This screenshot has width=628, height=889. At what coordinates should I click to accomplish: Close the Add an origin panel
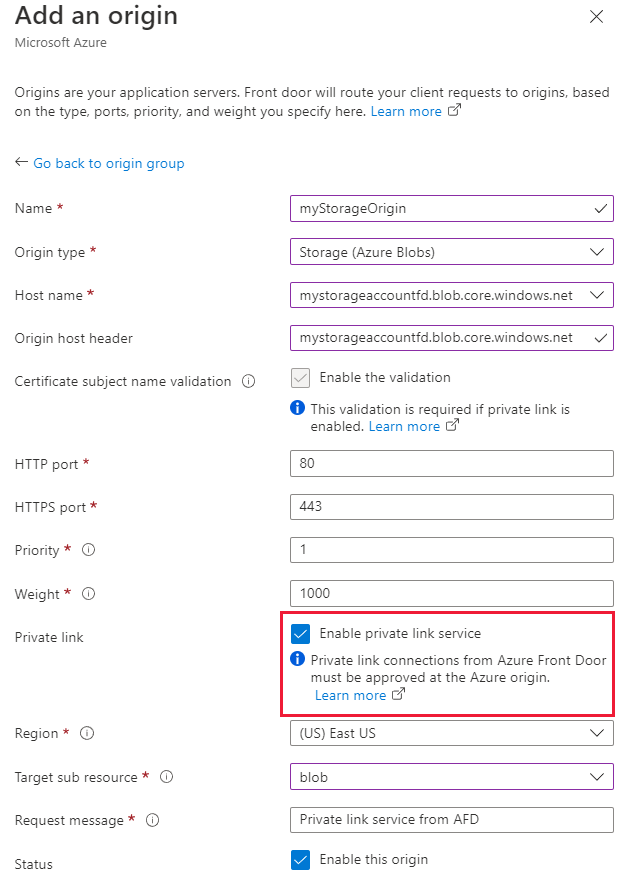click(596, 16)
